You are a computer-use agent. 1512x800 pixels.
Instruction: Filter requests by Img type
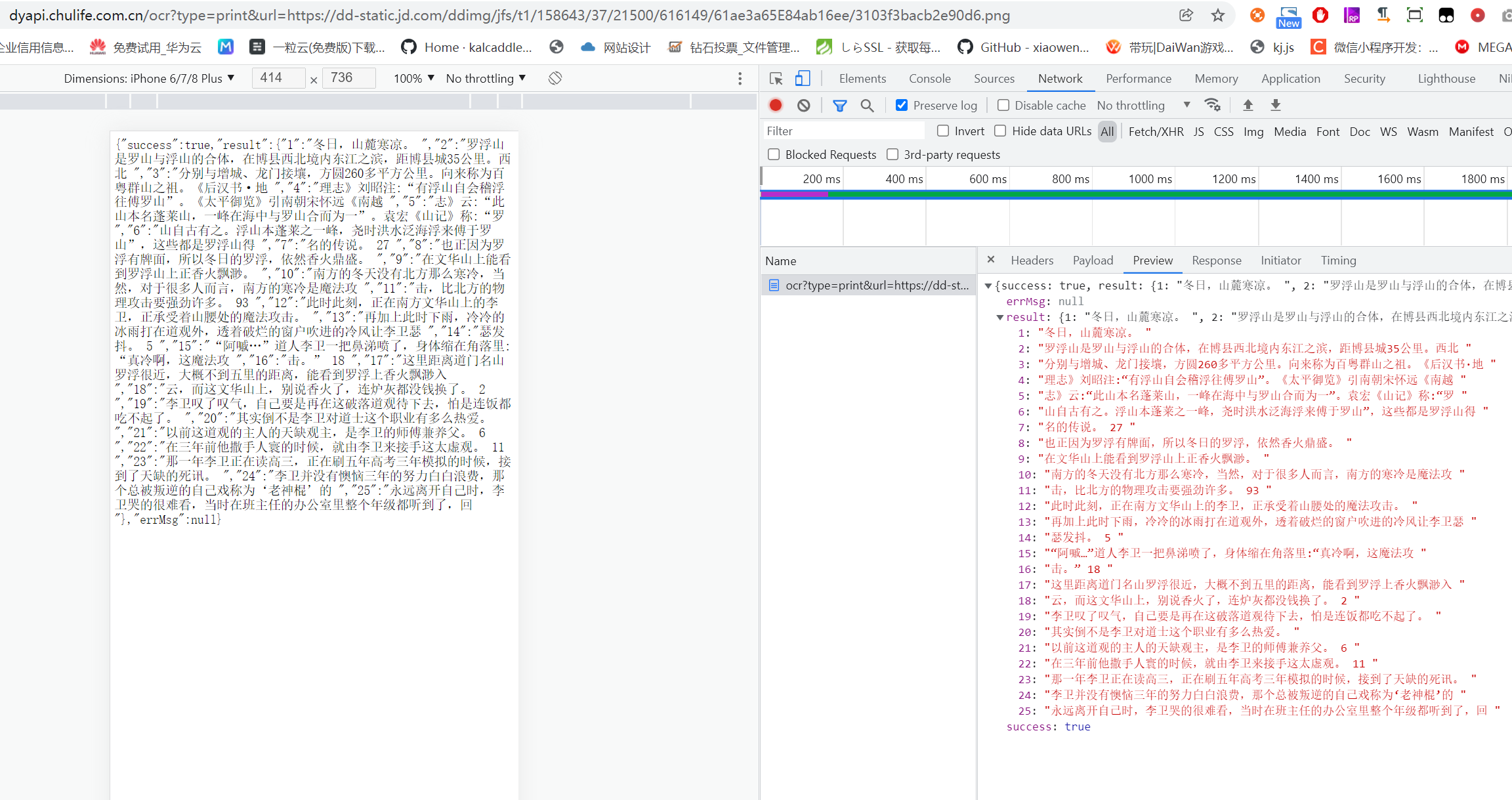tap(1253, 131)
